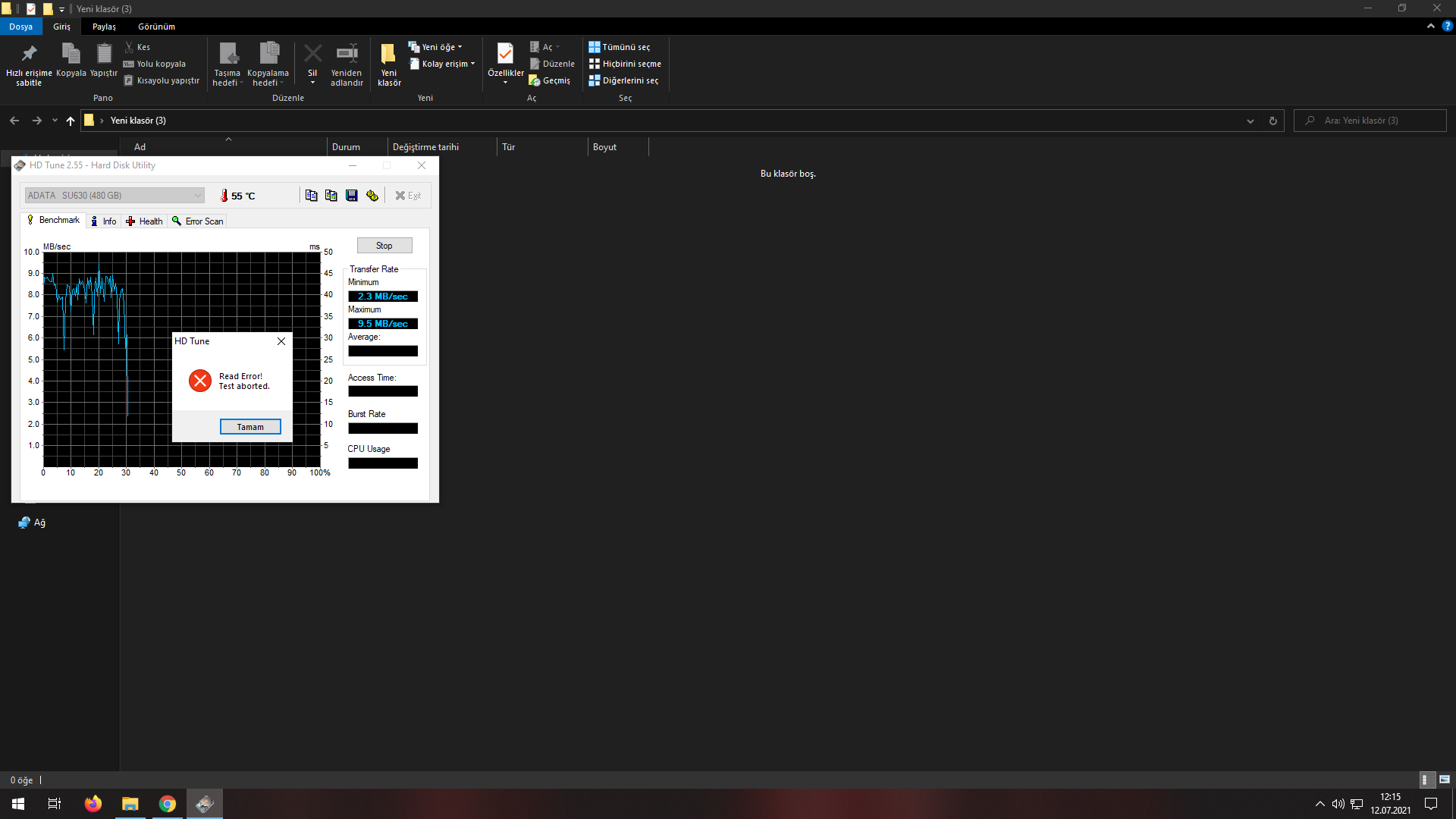Click the refresh icon beside the address bar
The image size is (1456, 819).
[x=1273, y=121]
